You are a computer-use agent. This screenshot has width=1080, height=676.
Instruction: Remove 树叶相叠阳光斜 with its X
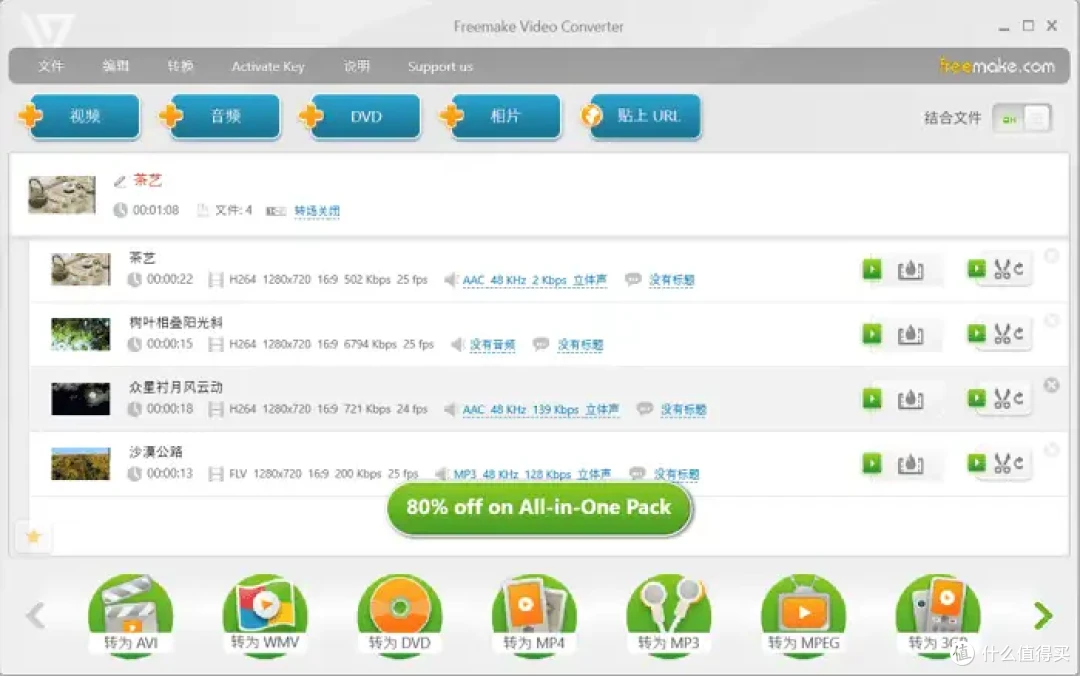1052,320
